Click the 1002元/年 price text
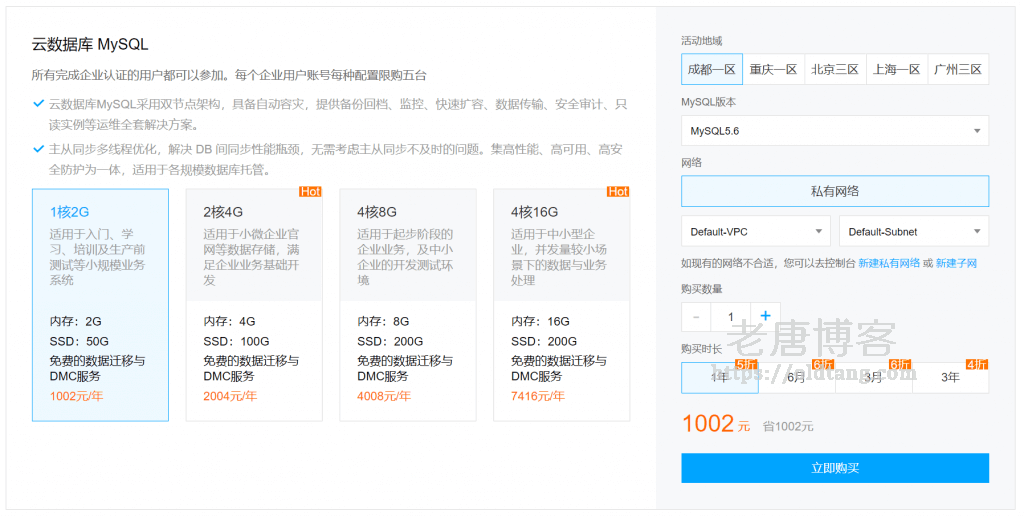The height and width of the screenshot is (516, 1024). (76, 396)
